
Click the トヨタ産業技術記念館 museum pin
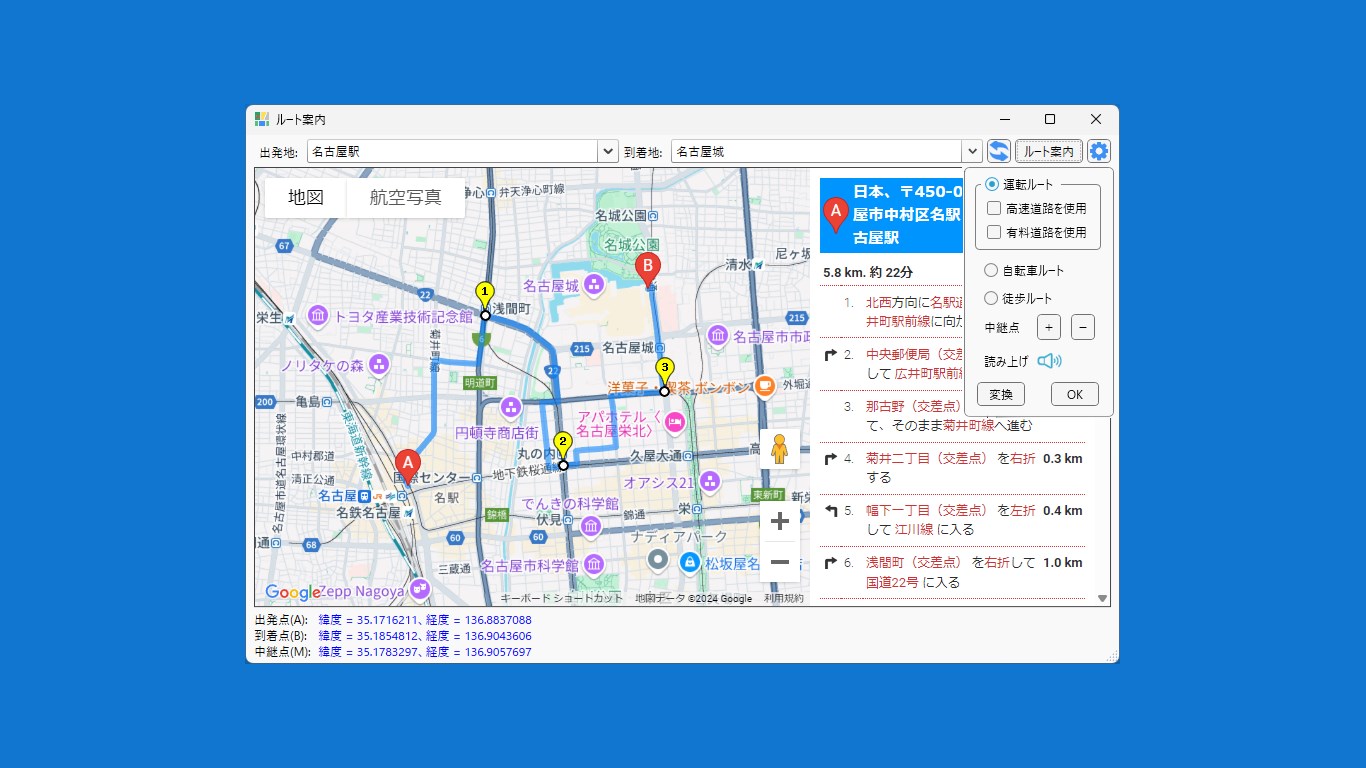click(319, 316)
